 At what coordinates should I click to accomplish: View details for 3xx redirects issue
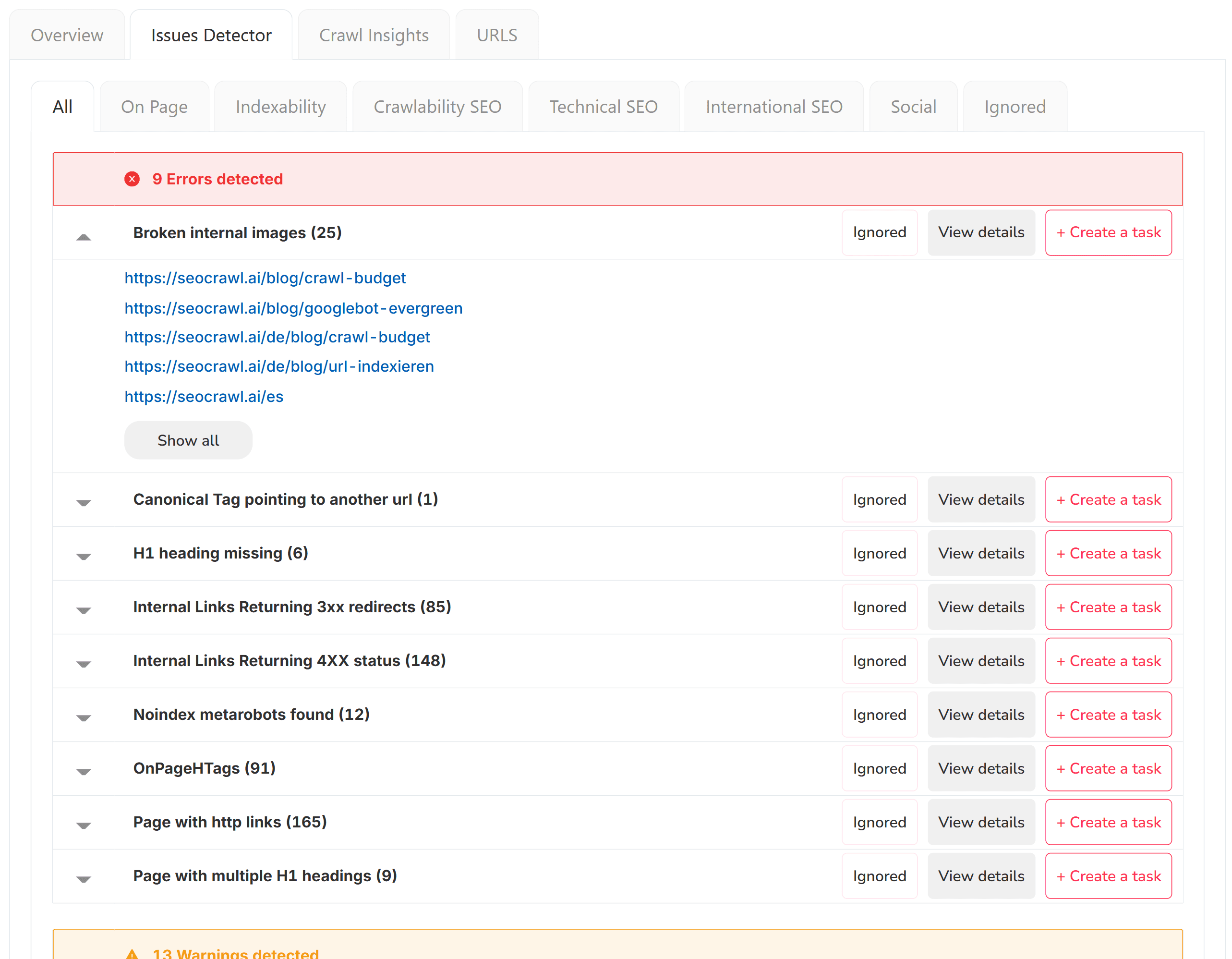pyautogui.click(x=981, y=607)
